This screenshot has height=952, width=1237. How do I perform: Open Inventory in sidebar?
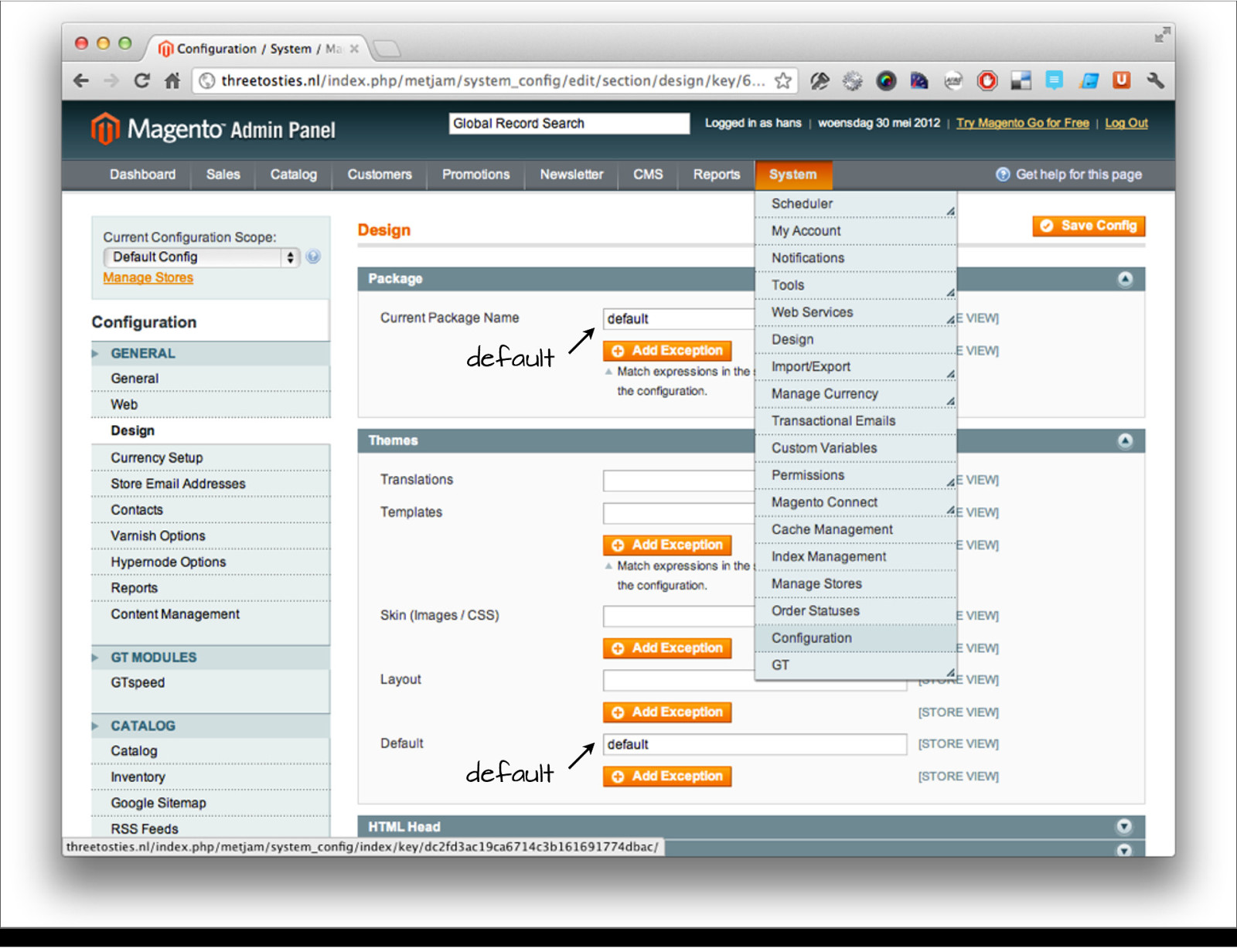click(x=210, y=777)
